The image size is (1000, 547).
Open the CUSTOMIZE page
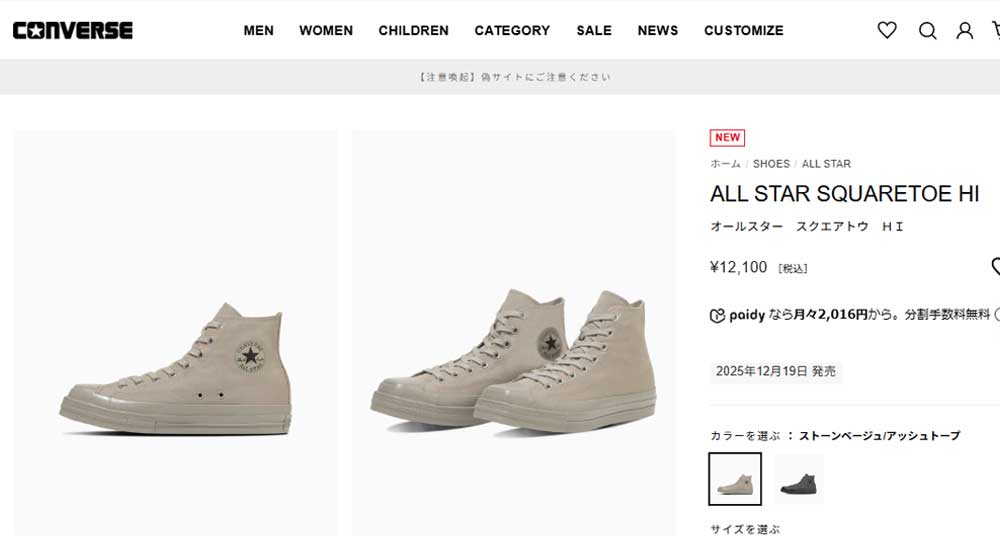[x=743, y=30]
